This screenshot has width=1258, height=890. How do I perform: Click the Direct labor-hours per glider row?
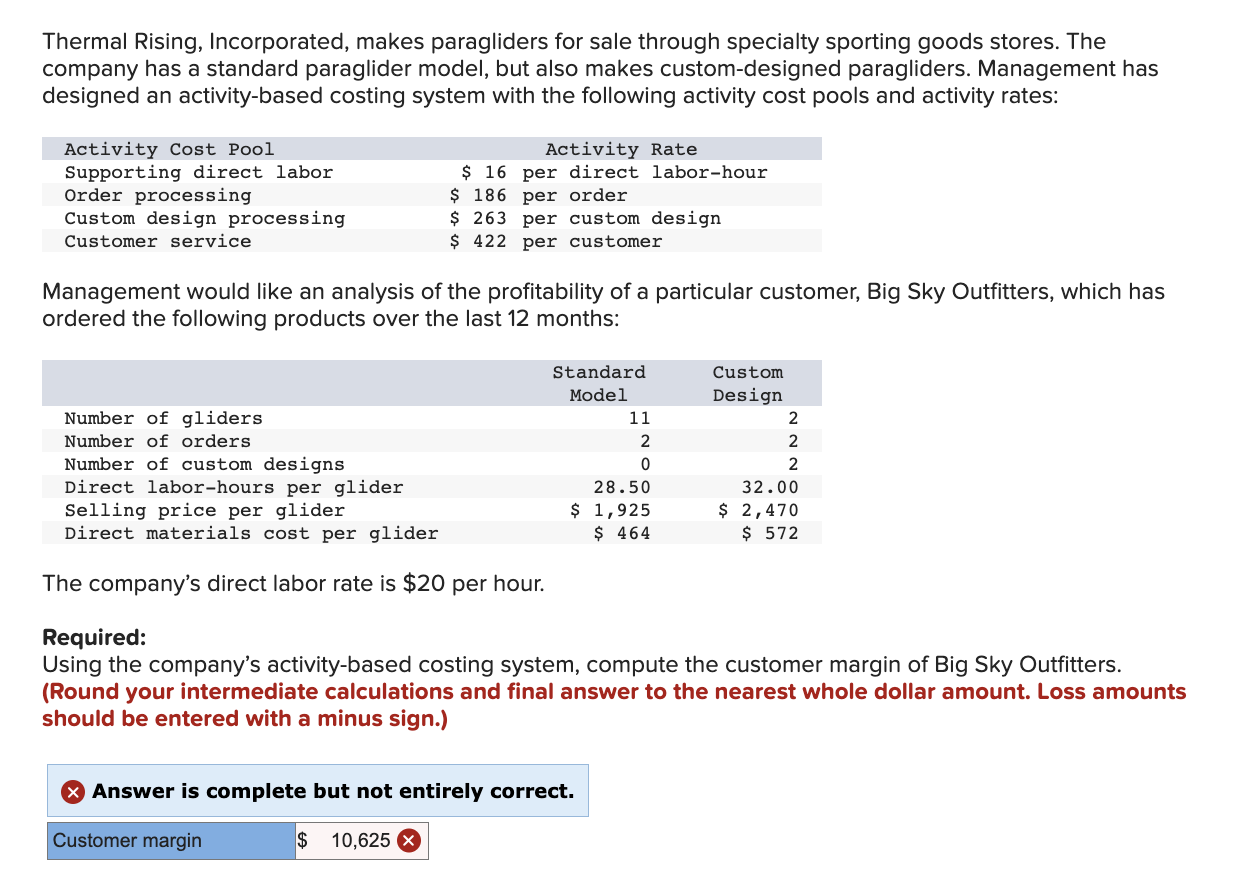[234, 487]
